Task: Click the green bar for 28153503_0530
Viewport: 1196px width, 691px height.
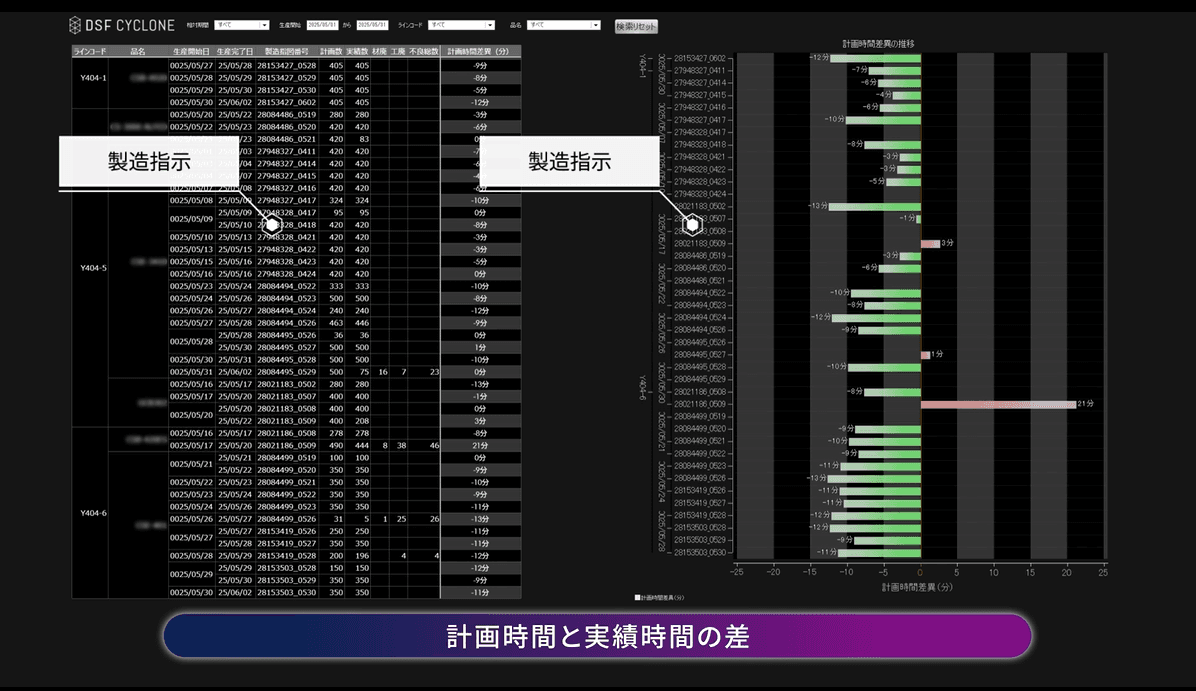Action: [879, 552]
